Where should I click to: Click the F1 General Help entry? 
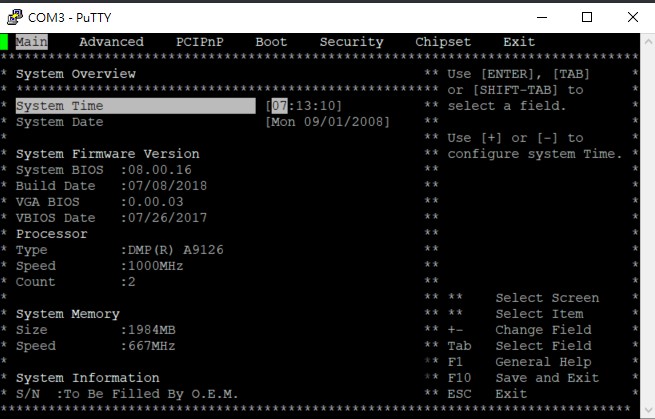click(x=520, y=362)
